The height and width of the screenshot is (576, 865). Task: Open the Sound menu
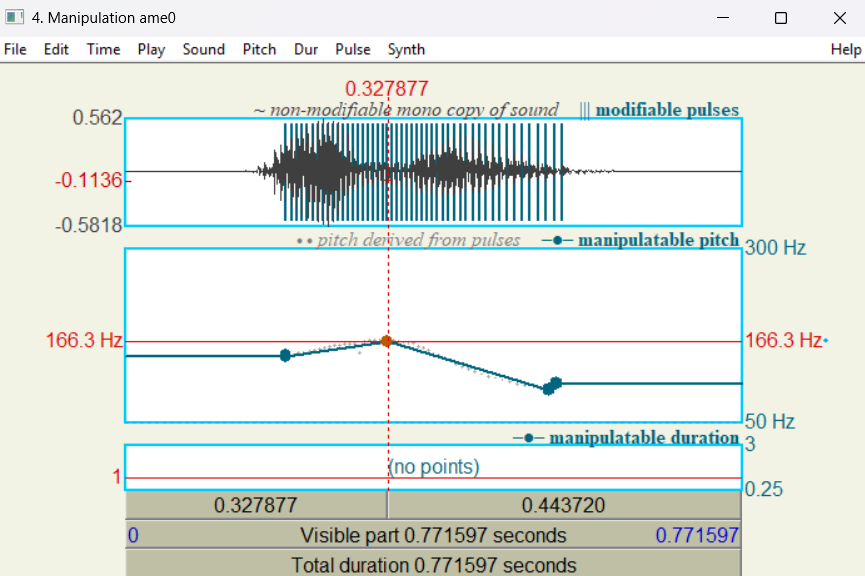pos(204,50)
